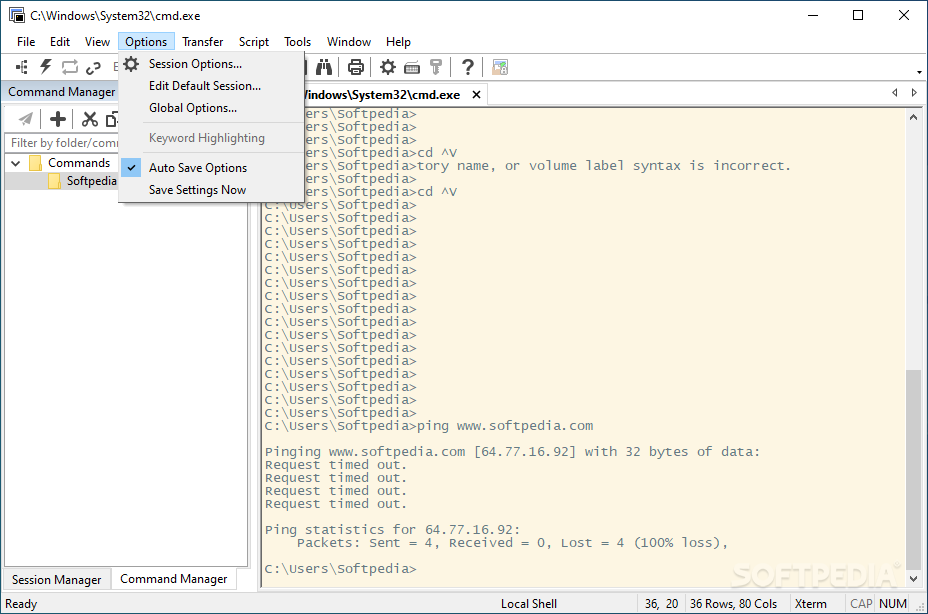
Task: Click the terminal scrollbar down arrow
Action: point(914,578)
